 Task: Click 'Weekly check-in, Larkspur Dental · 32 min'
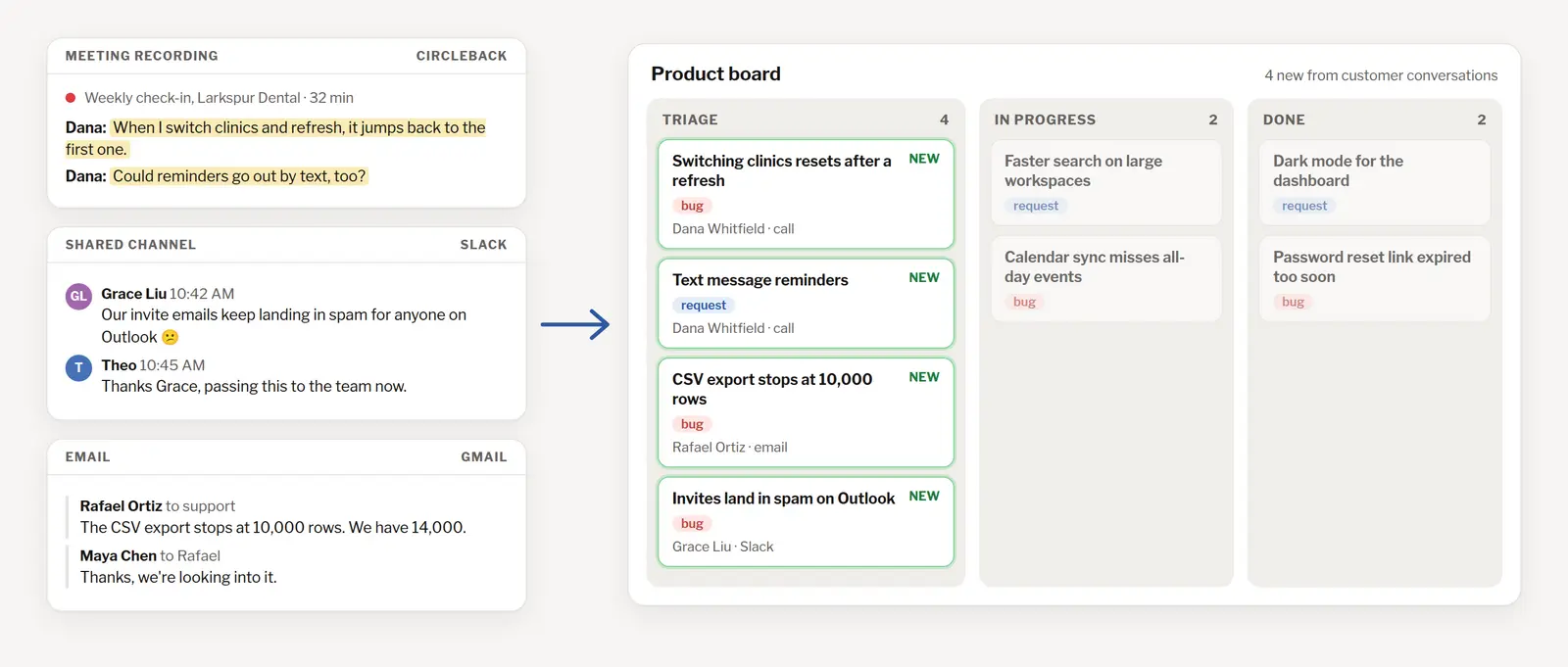pyautogui.click(x=219, y=98)
